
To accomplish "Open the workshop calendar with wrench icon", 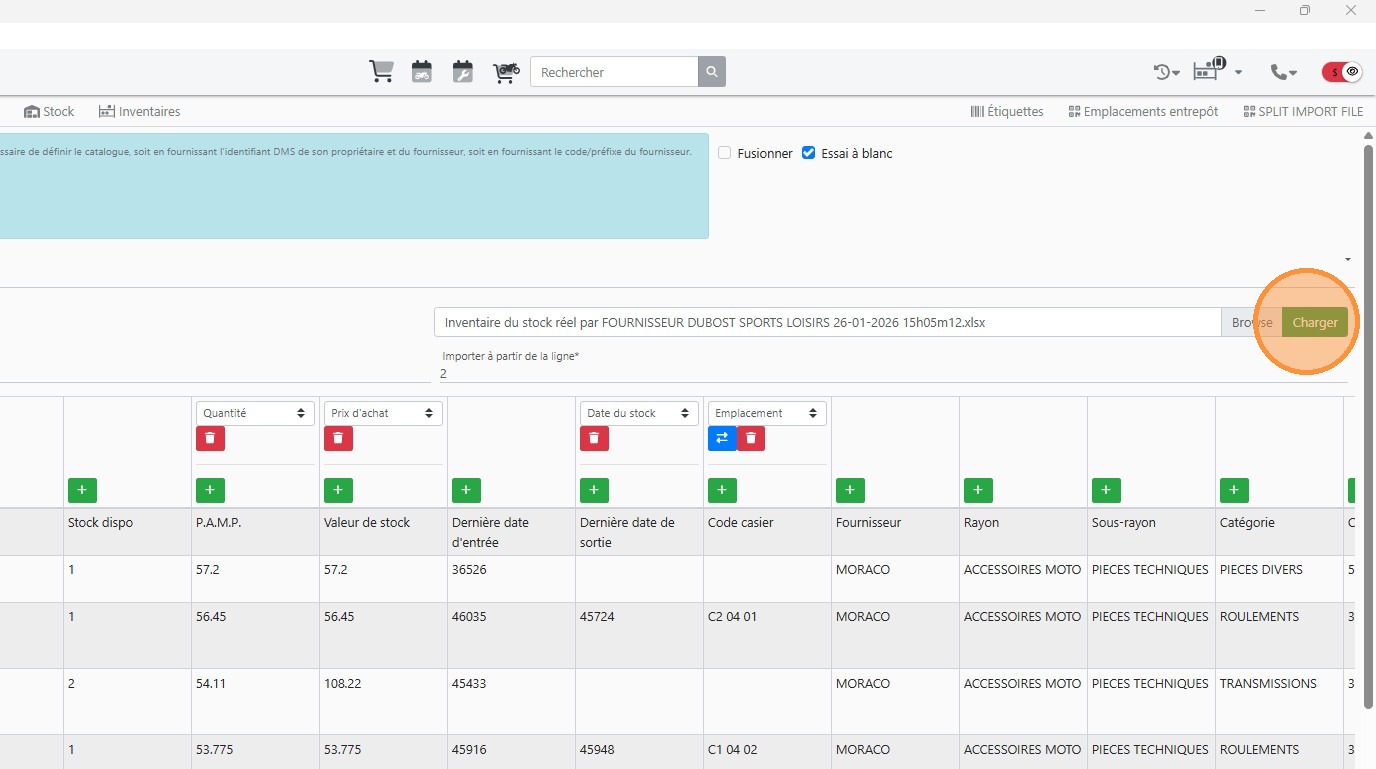I will (x=462, y=72).
